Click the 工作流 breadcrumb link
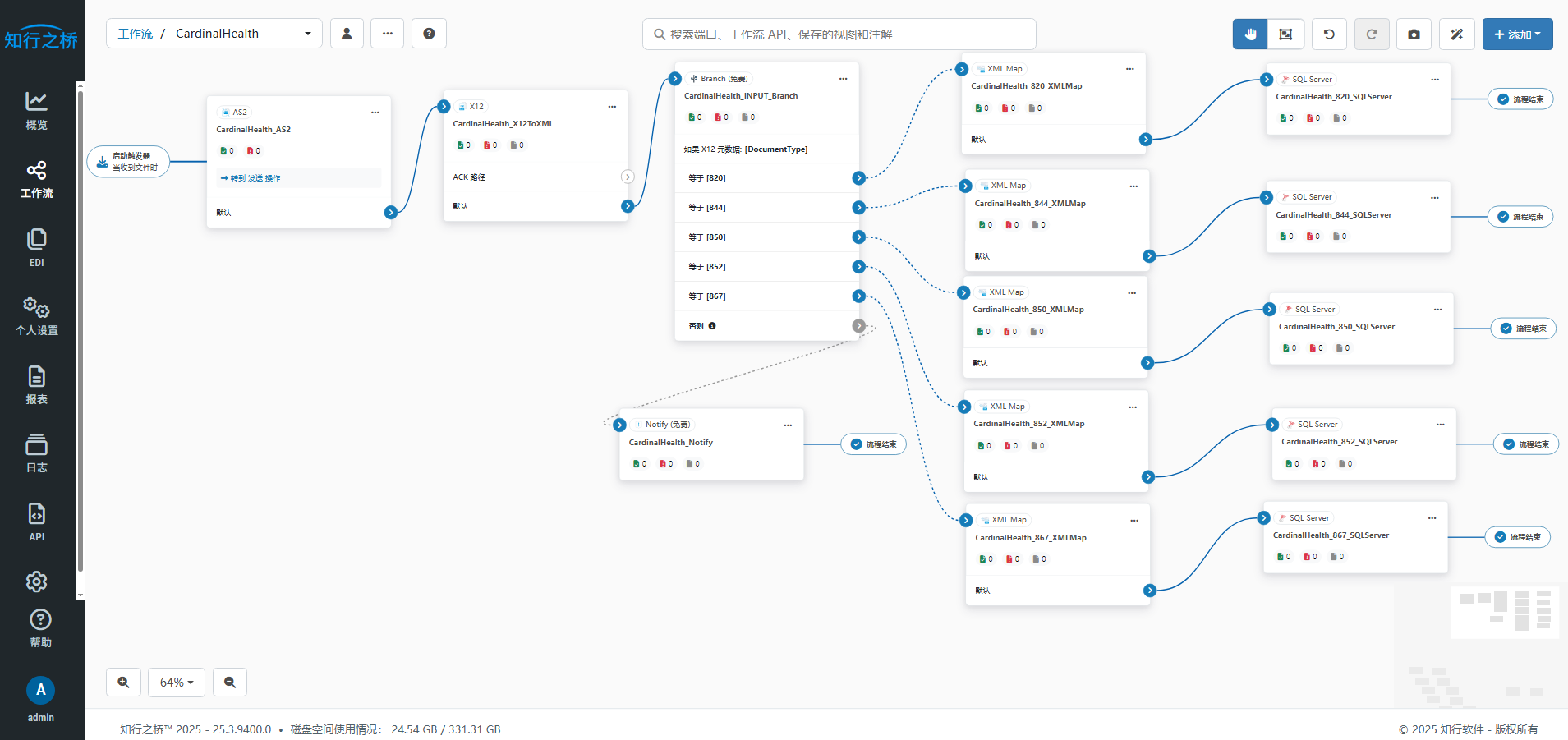Image resolution: width=1568 pixels, height=740 pixels. pyautogui.click(x=136, y=34)
